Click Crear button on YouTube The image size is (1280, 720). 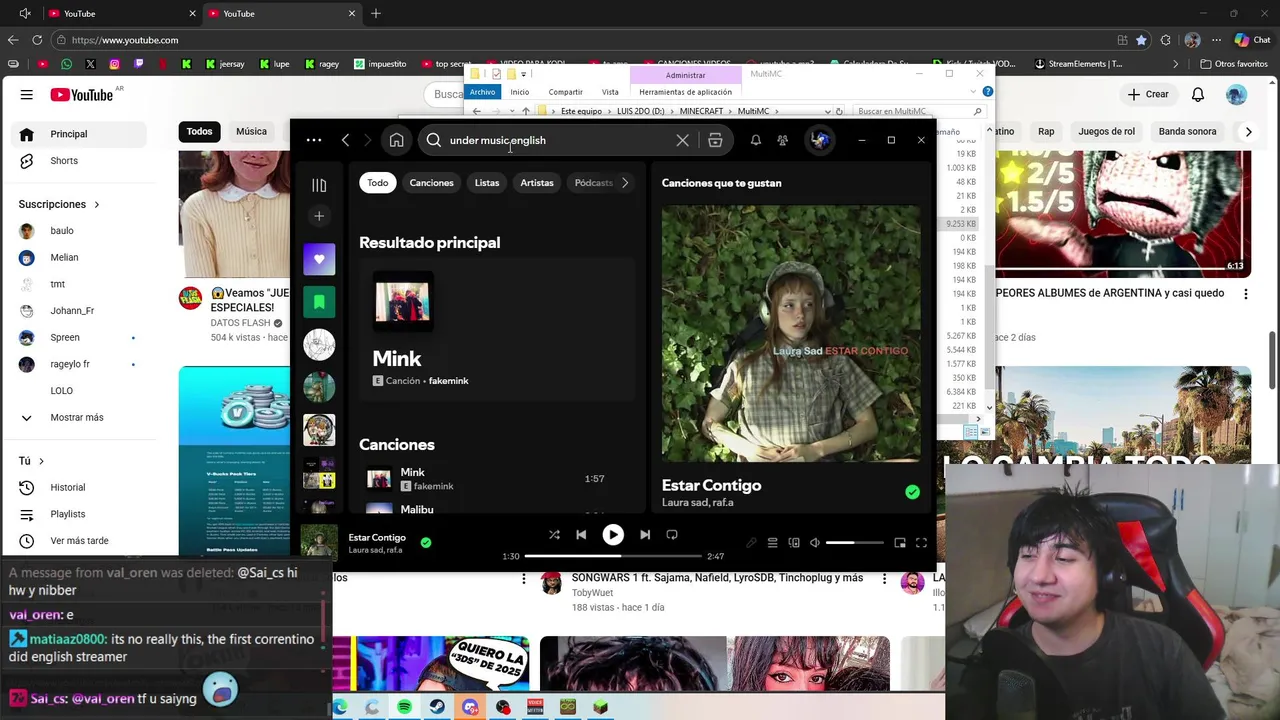[x=1147, y=94]
